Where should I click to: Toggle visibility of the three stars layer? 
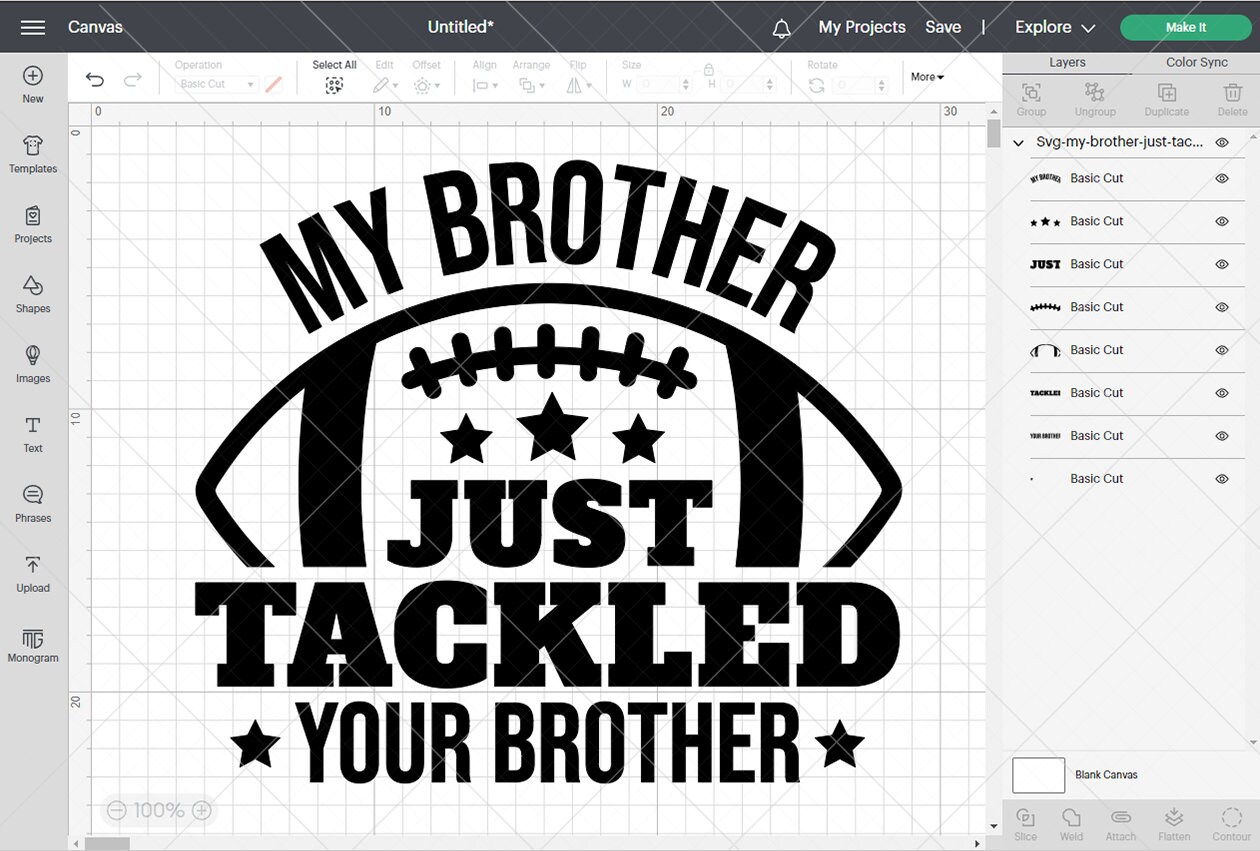1221,221
